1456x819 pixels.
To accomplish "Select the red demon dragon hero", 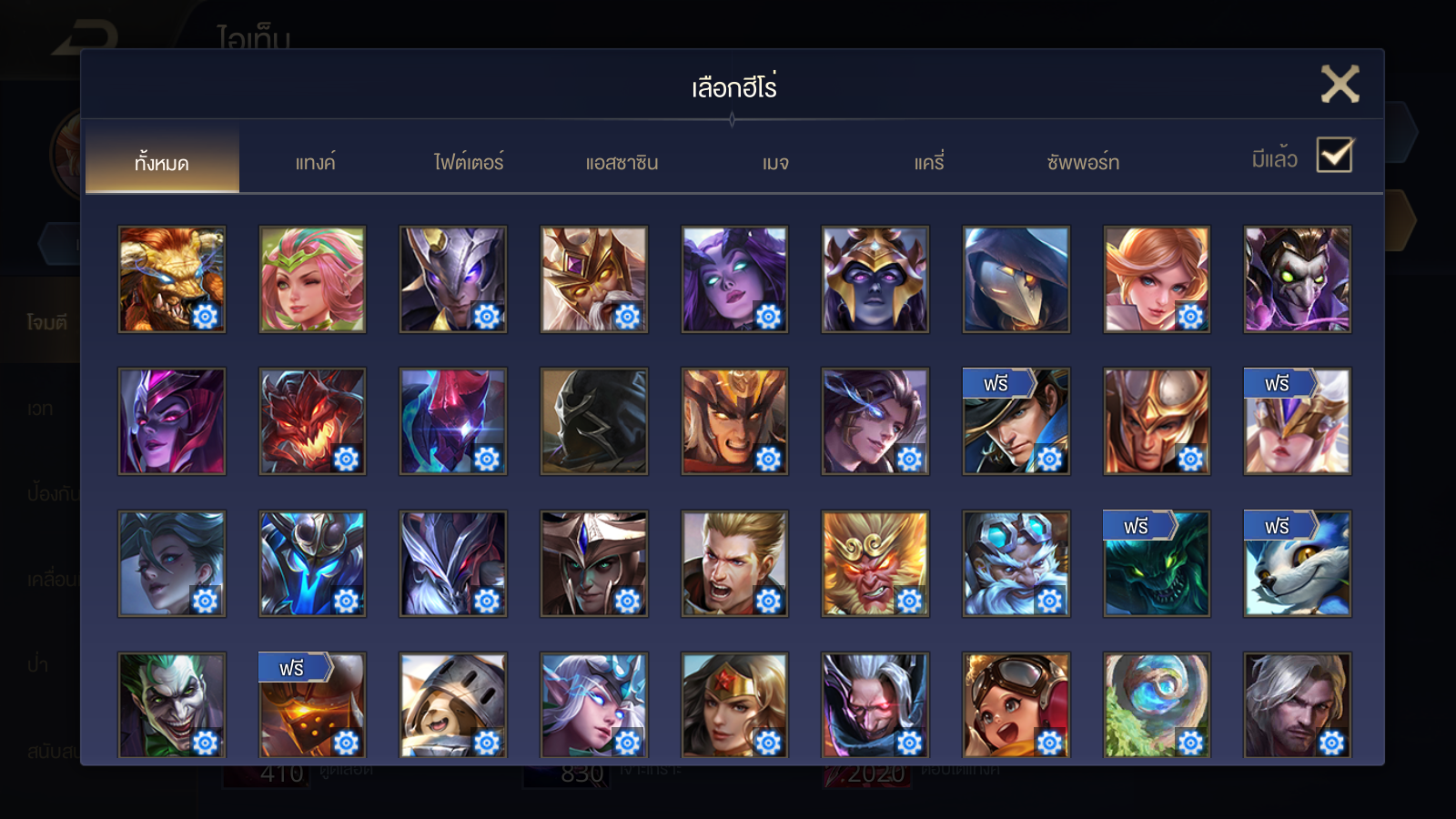I will pyautogui.click(x=312, y=421).
